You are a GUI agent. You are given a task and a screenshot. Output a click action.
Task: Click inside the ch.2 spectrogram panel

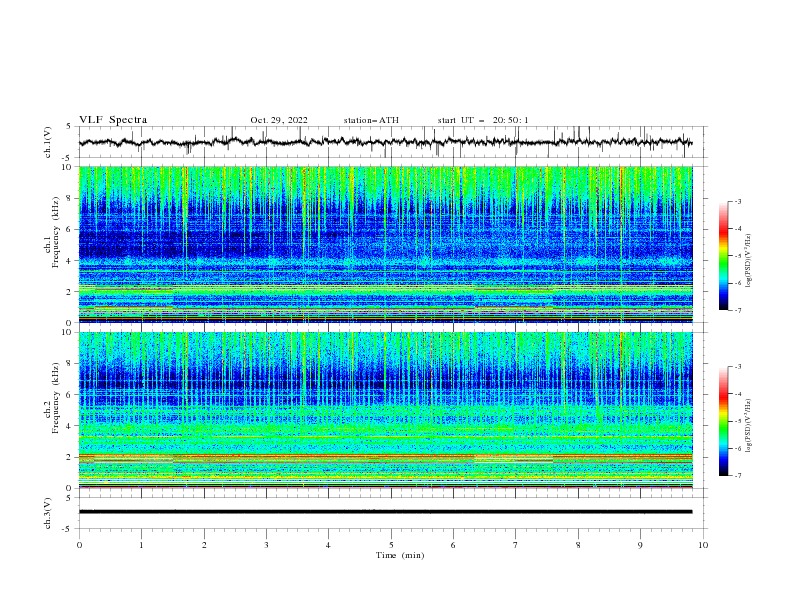click(x=385, y=410)
